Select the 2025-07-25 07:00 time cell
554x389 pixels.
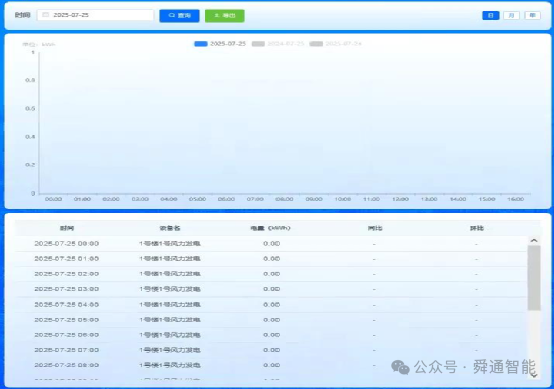66,350
